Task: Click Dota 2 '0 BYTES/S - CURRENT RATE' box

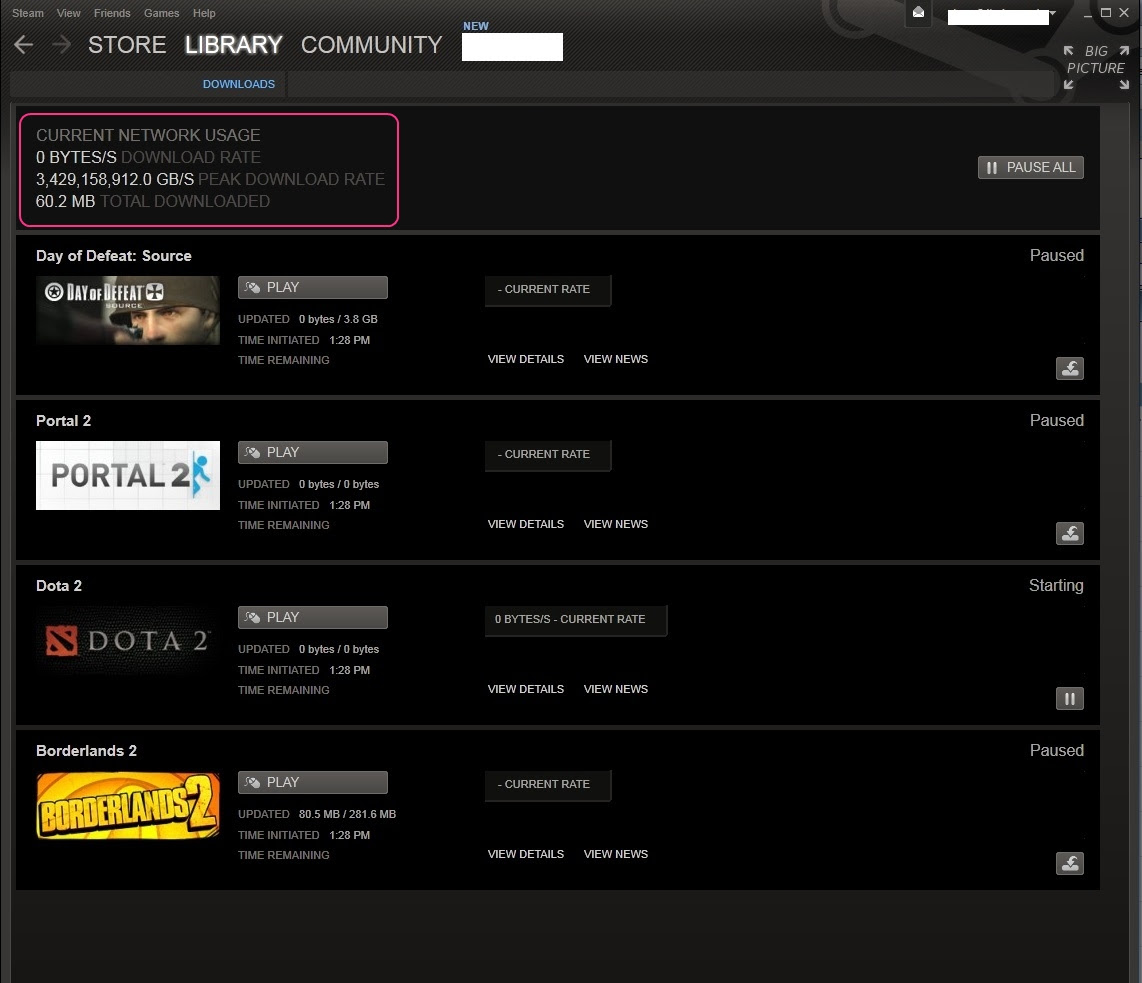Action: pyautogui.click(x=575, y=620)
